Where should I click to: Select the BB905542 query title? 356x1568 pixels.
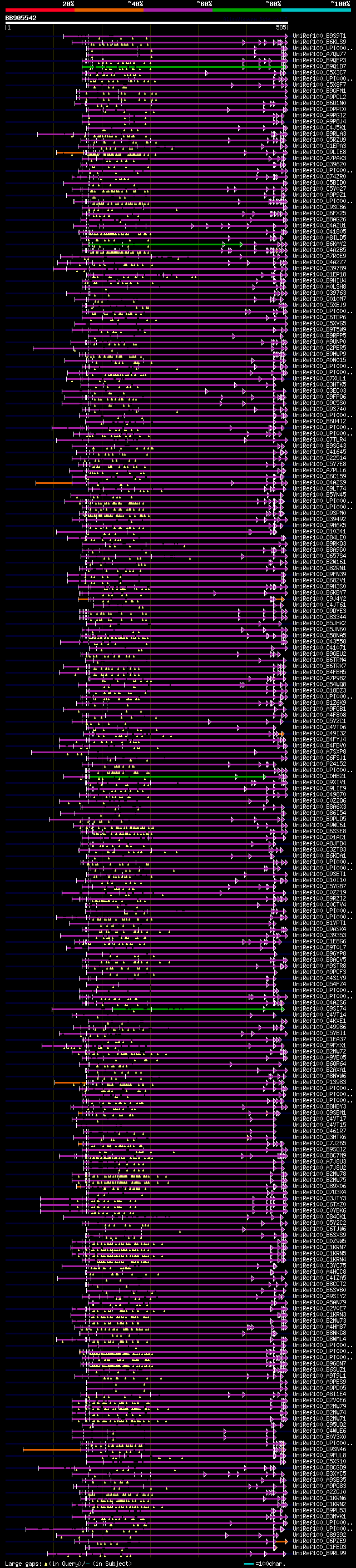click(x=21, y=18)
